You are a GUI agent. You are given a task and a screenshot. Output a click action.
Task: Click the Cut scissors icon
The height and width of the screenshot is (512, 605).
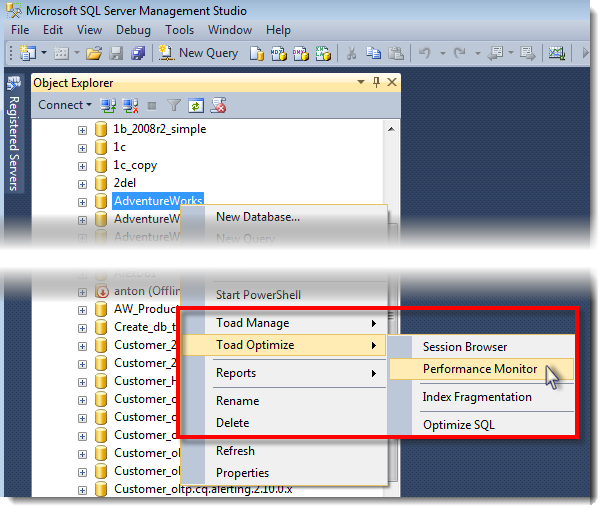(351, 53)
